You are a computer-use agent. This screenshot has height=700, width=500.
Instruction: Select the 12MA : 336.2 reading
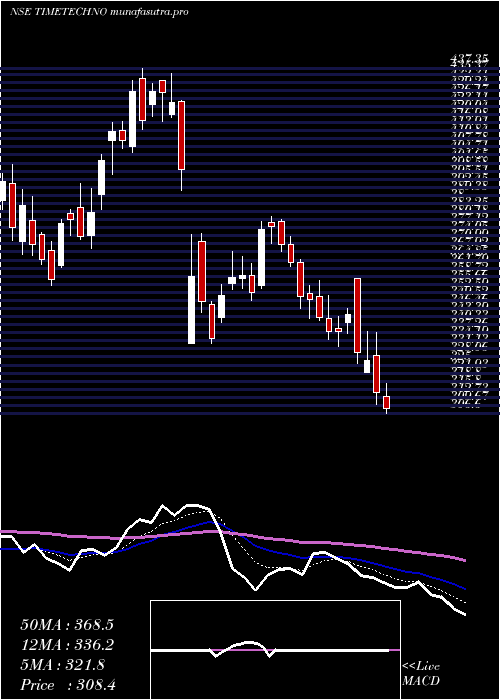pos(67,645)
